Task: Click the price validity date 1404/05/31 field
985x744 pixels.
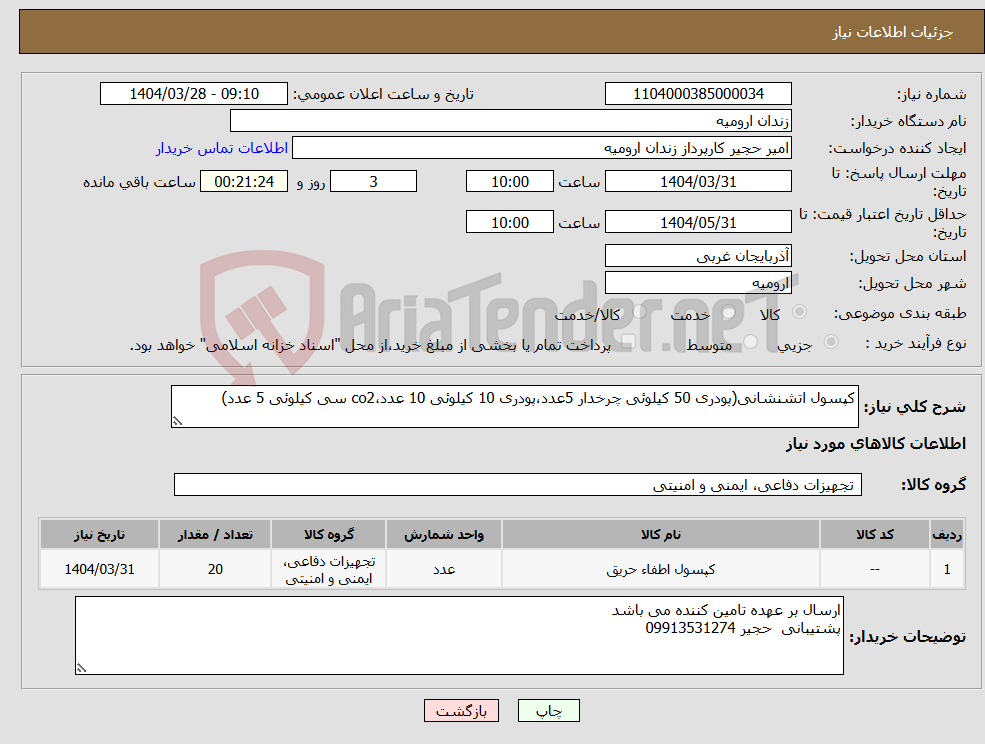Action: pos(698,222)
